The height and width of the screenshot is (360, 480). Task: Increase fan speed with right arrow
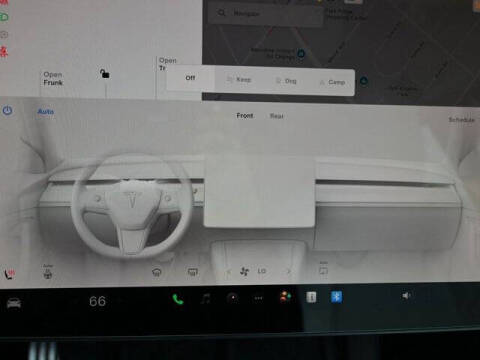[289, 271]
